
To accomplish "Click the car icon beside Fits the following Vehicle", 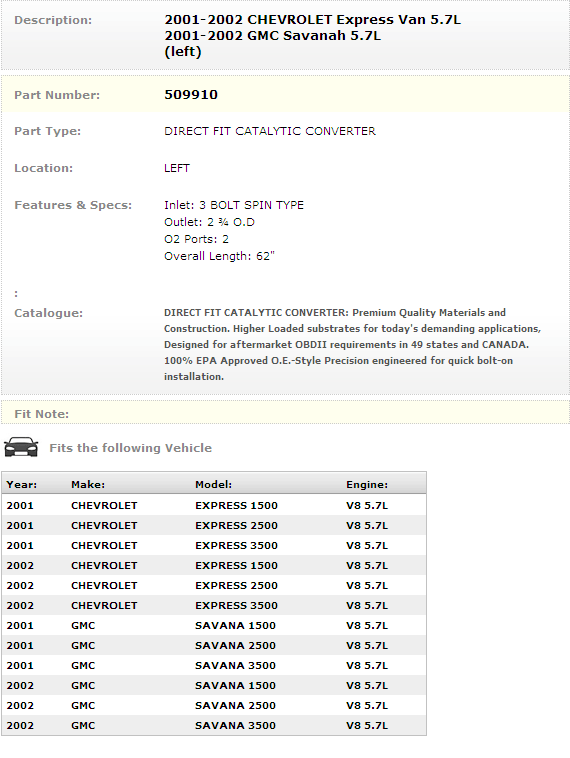I will 21,447.
